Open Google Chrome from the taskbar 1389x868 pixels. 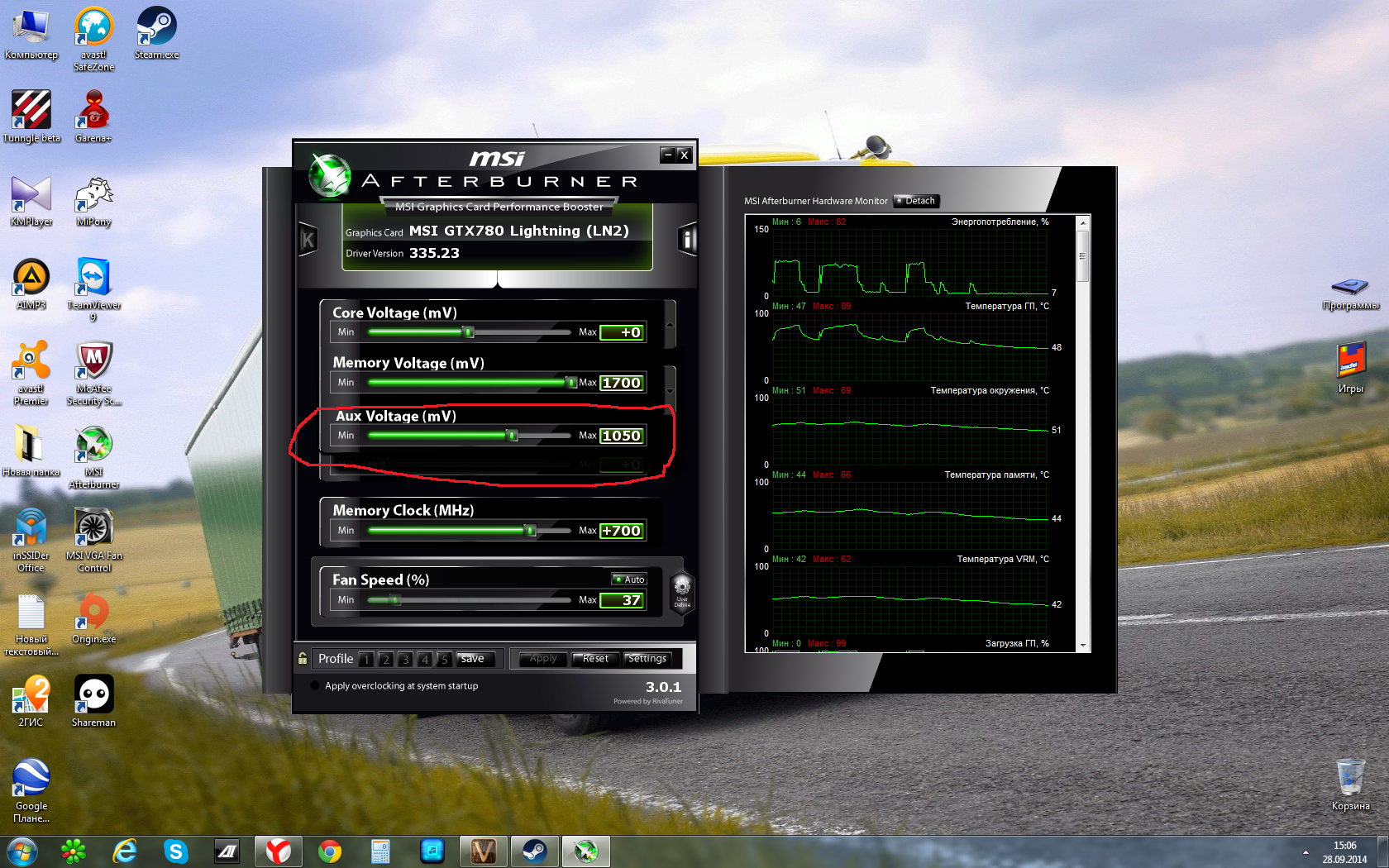(330, 851)
